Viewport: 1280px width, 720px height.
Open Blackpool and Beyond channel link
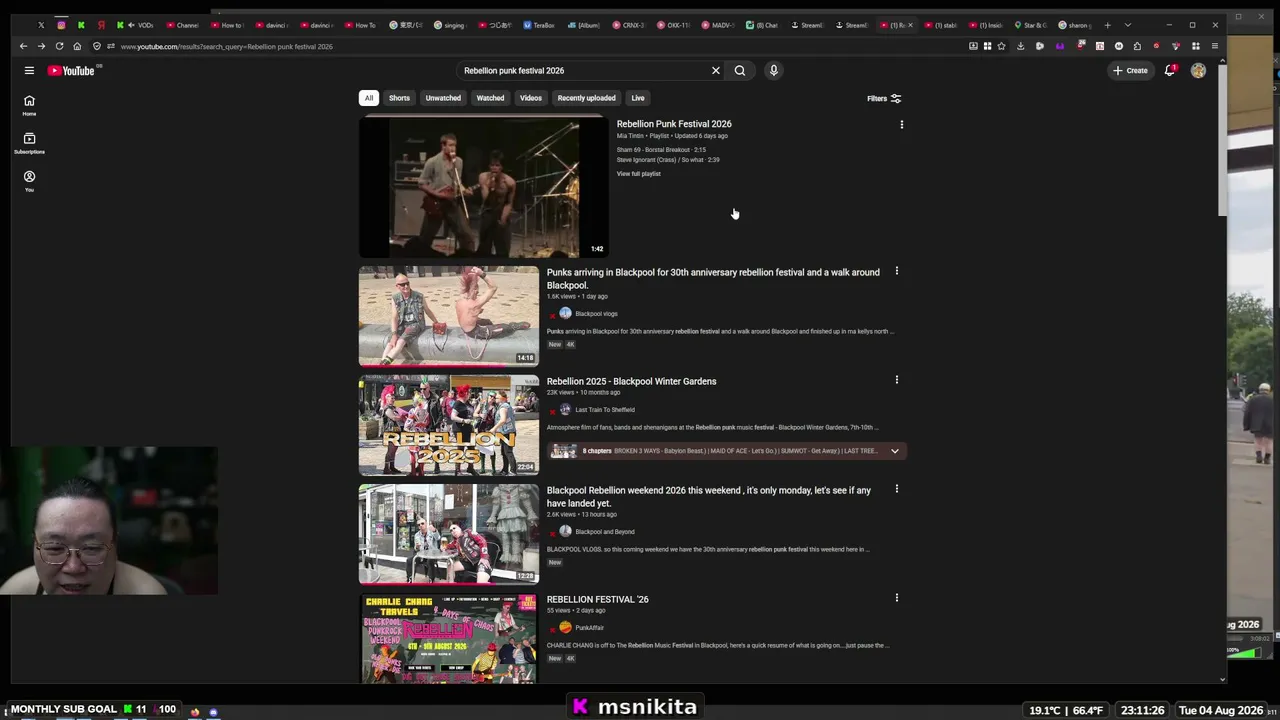pyautogui.click(x=604, y=532)
